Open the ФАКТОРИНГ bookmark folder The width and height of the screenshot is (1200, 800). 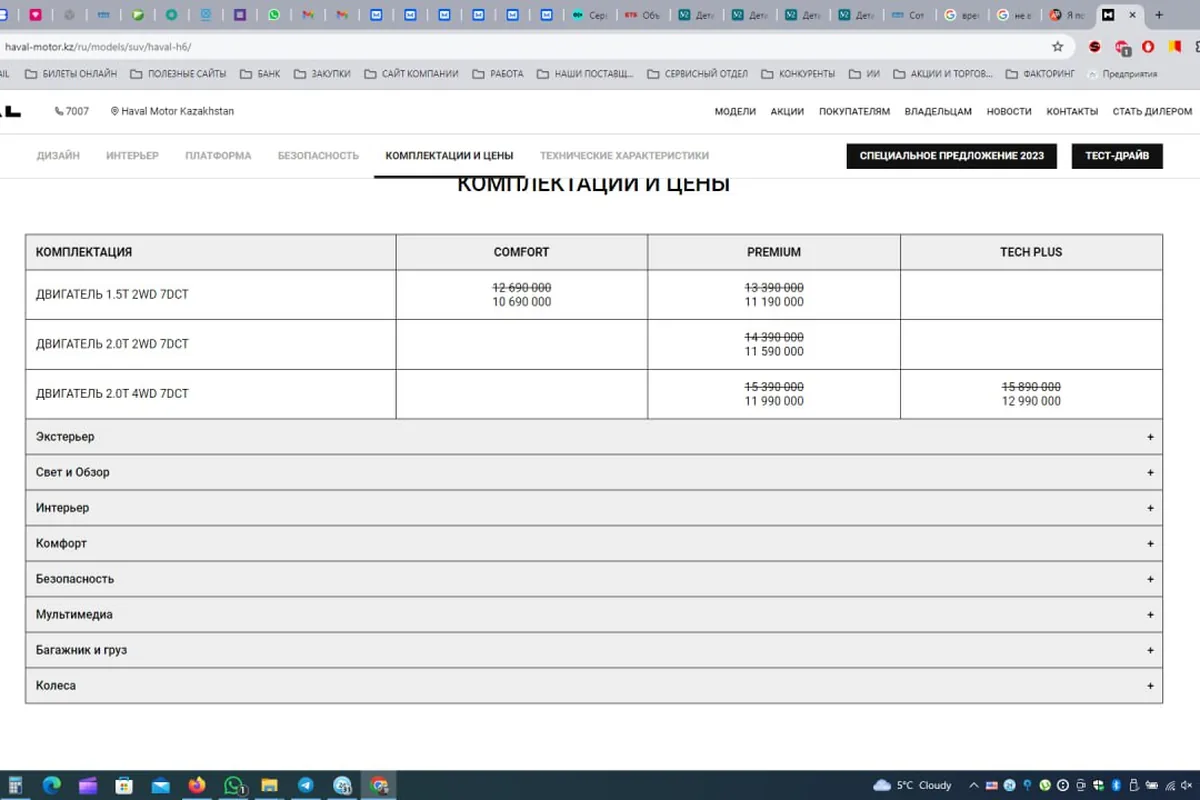1040,74
